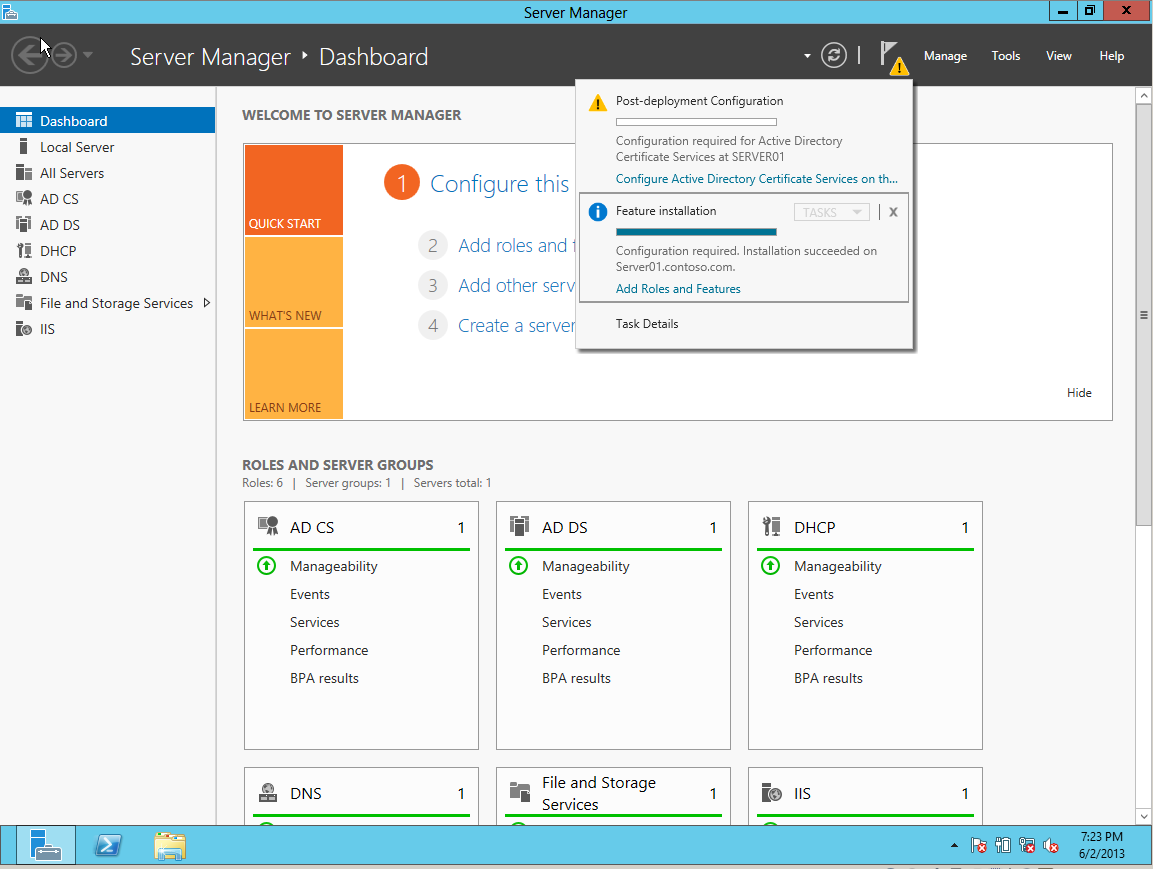Click the DHCP role tile header
The width and height of the screenshot is (1153, 869).
click(x=865, y=527)
